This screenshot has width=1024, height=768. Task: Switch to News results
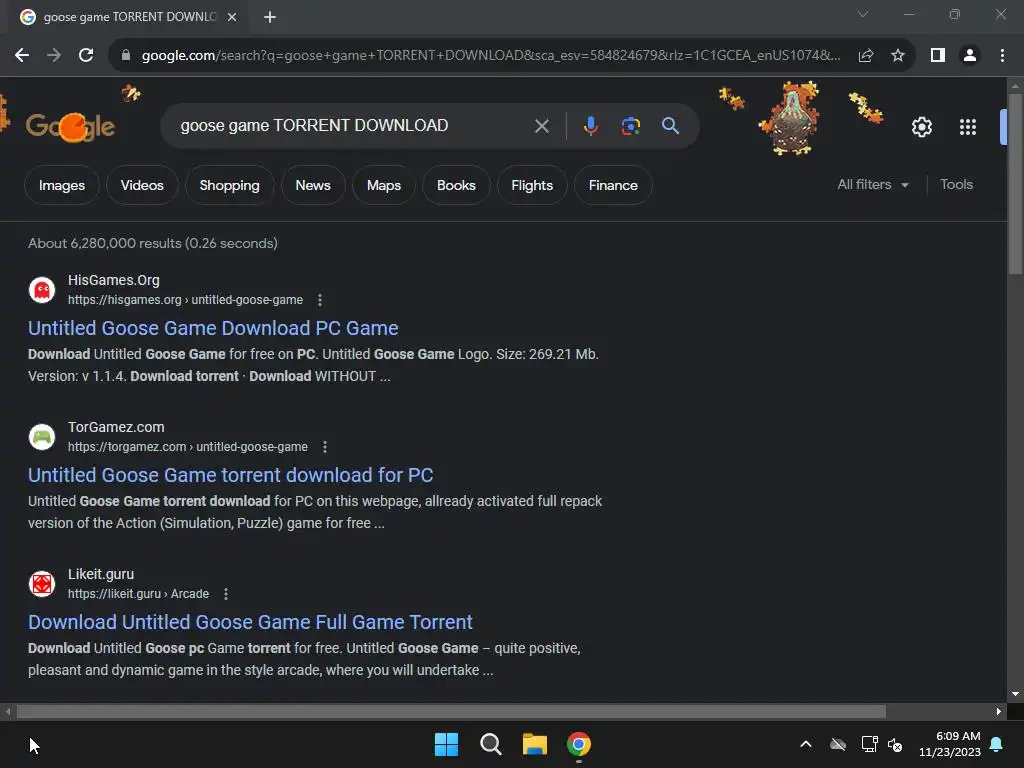(313, 185)
